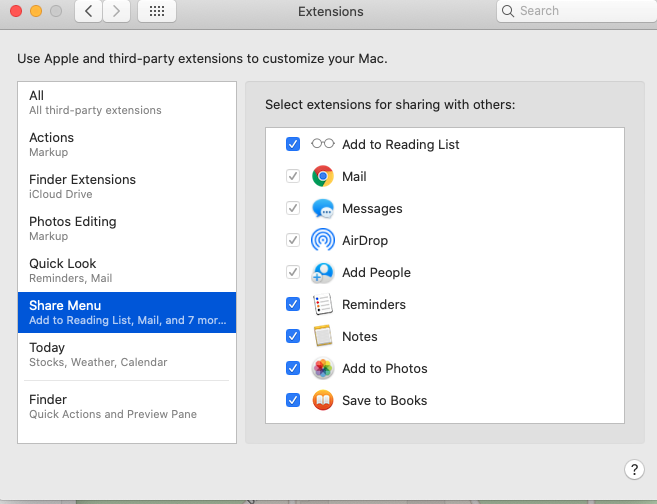Go back using the left arrow button
This screenshot has width=657, height=504.
click(89, 12)
